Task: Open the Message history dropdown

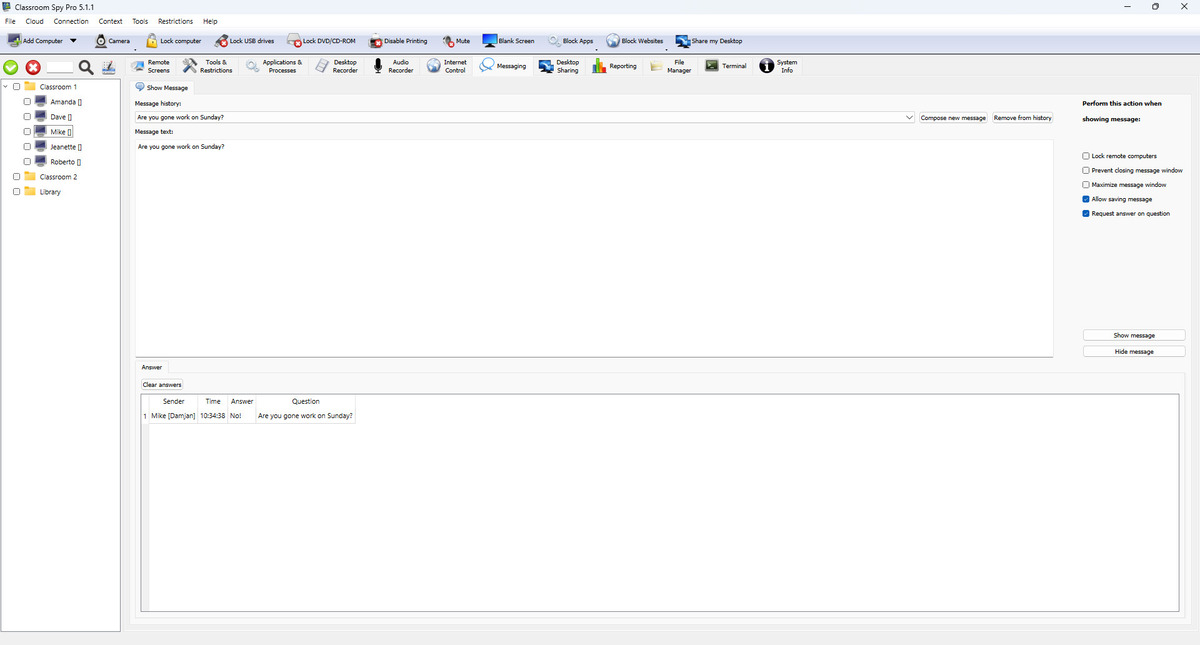Action: point(908,117)
